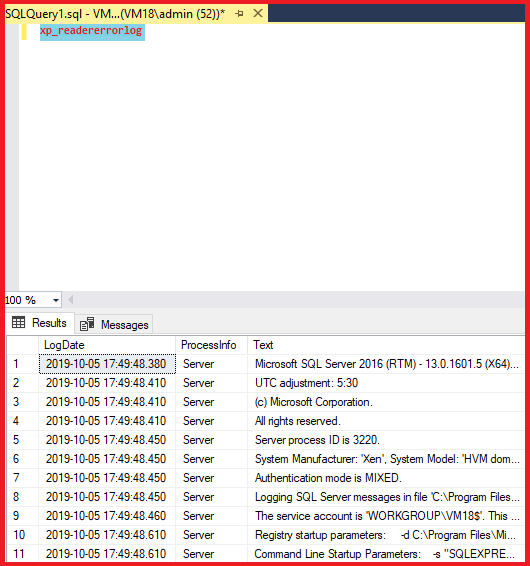Click 'Command Line Startup Parameters' cell
This screenshot has height=566, width=530.
[386, 554]
